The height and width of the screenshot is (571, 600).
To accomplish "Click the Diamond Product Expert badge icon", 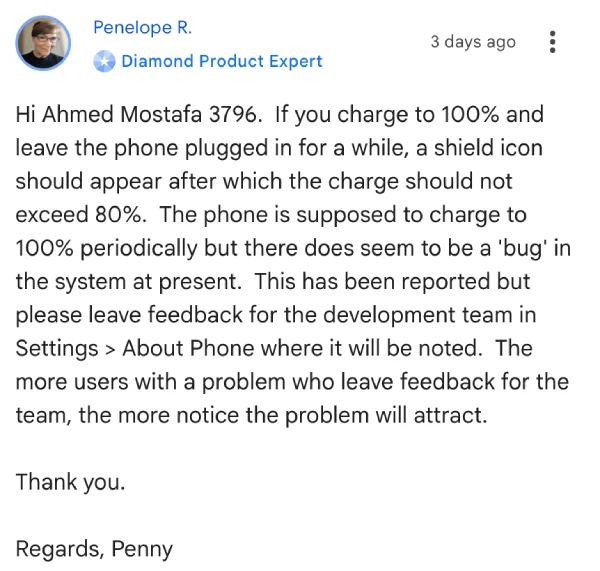I will tap(104, 62).
